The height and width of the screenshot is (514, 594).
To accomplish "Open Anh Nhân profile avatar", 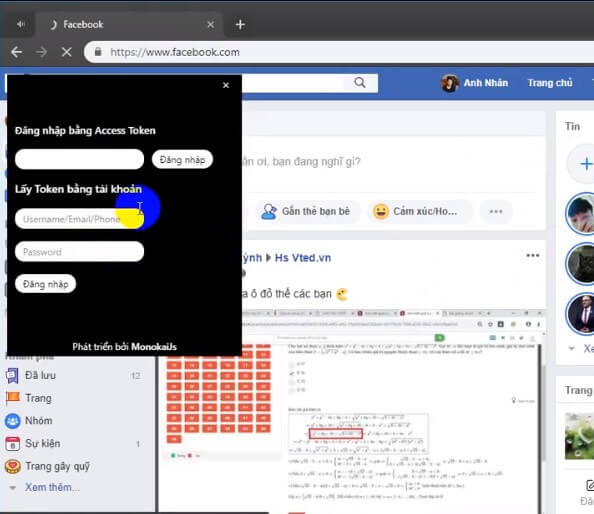I will (450, 83).
